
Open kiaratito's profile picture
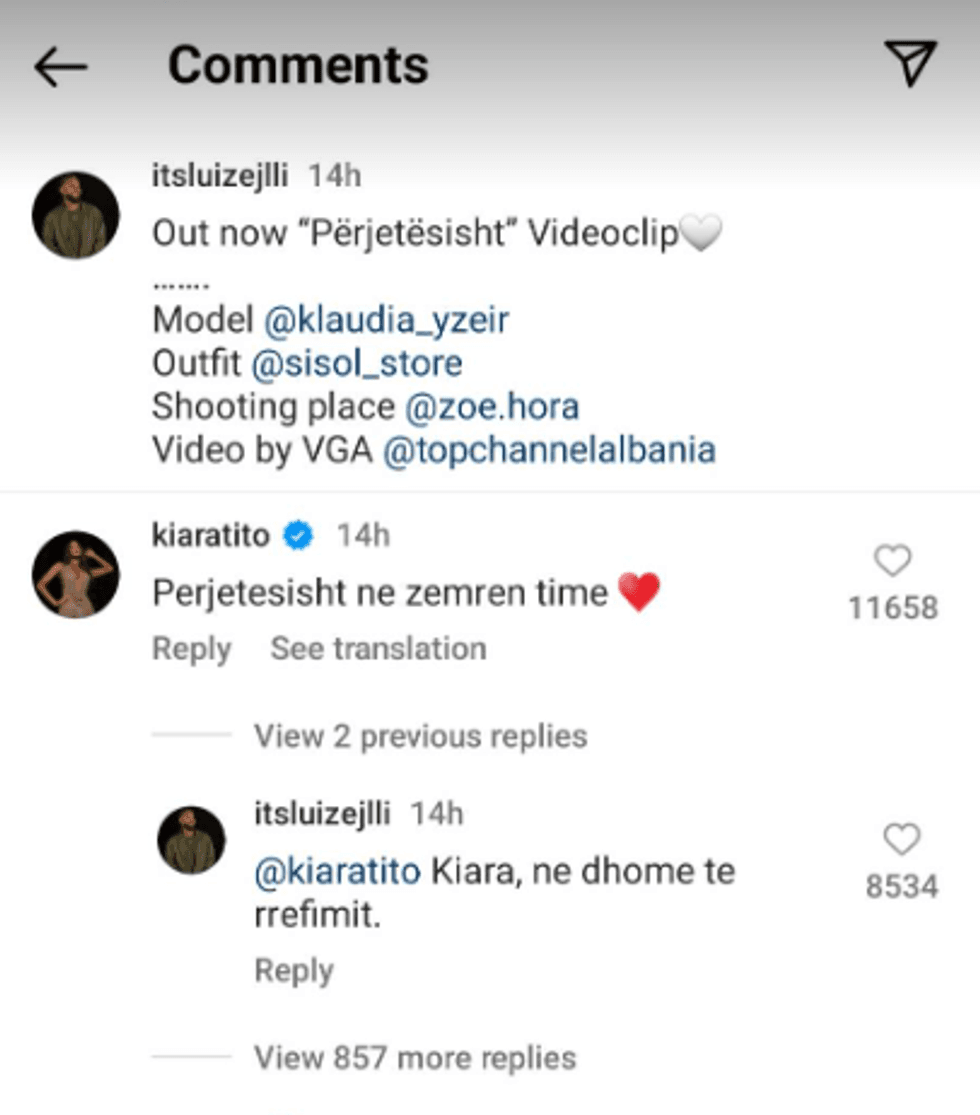tap(76, 574)
